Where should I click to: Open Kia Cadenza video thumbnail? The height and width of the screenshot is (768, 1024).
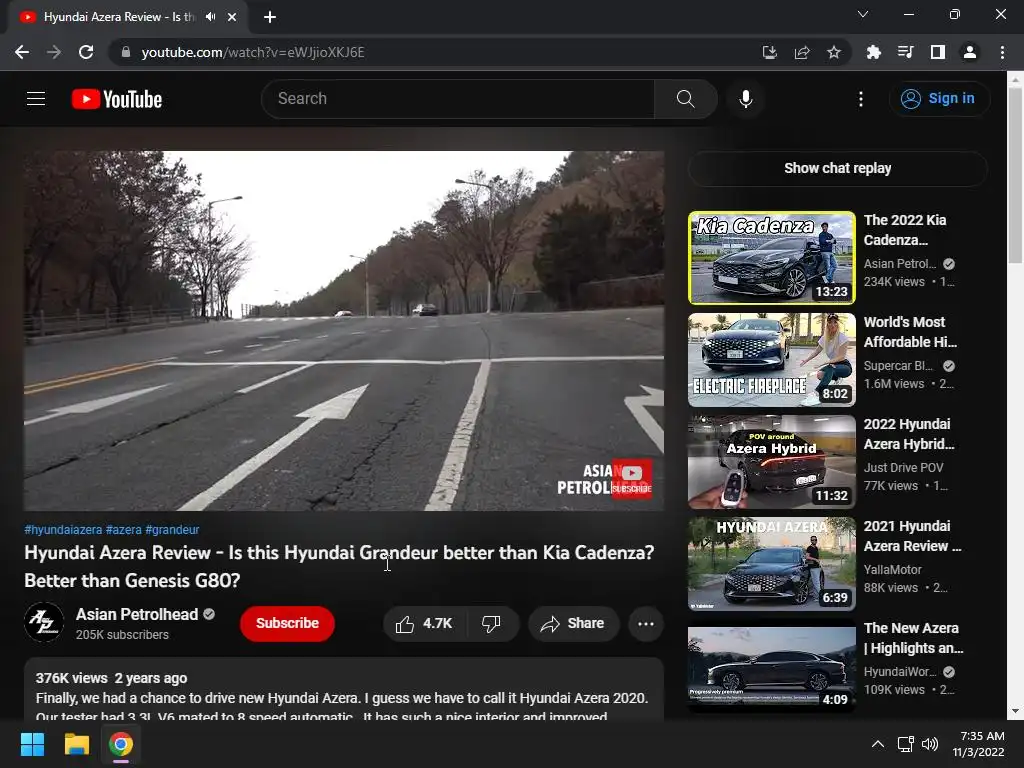[x=772, y=257]
